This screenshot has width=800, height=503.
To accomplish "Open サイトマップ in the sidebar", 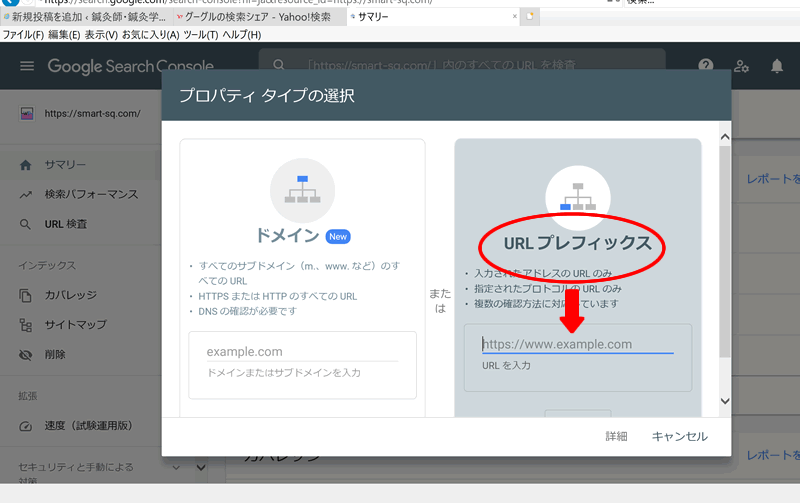I will 76,325.
